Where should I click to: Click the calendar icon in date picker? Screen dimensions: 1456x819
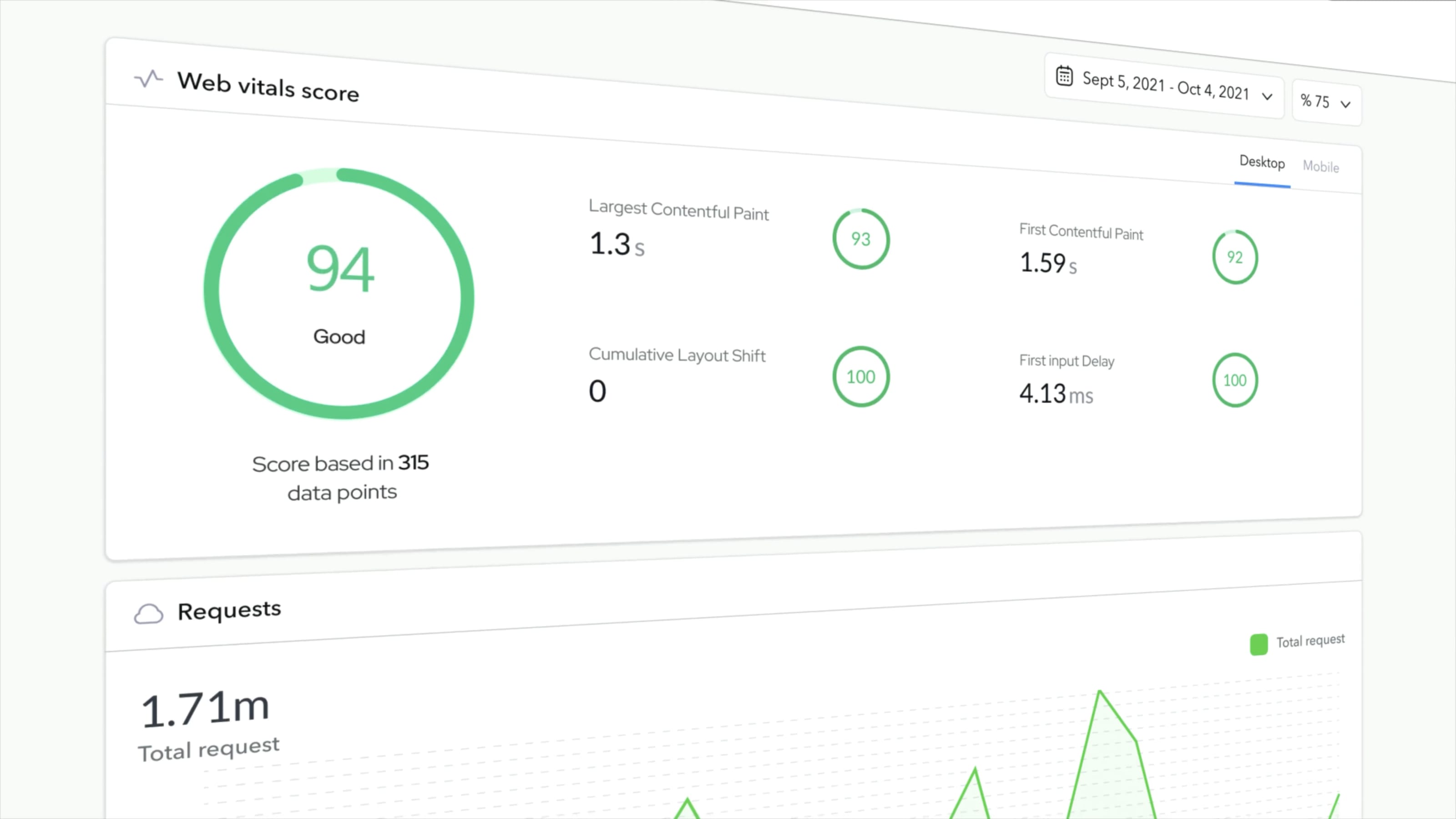click(x=1064, y=76)
